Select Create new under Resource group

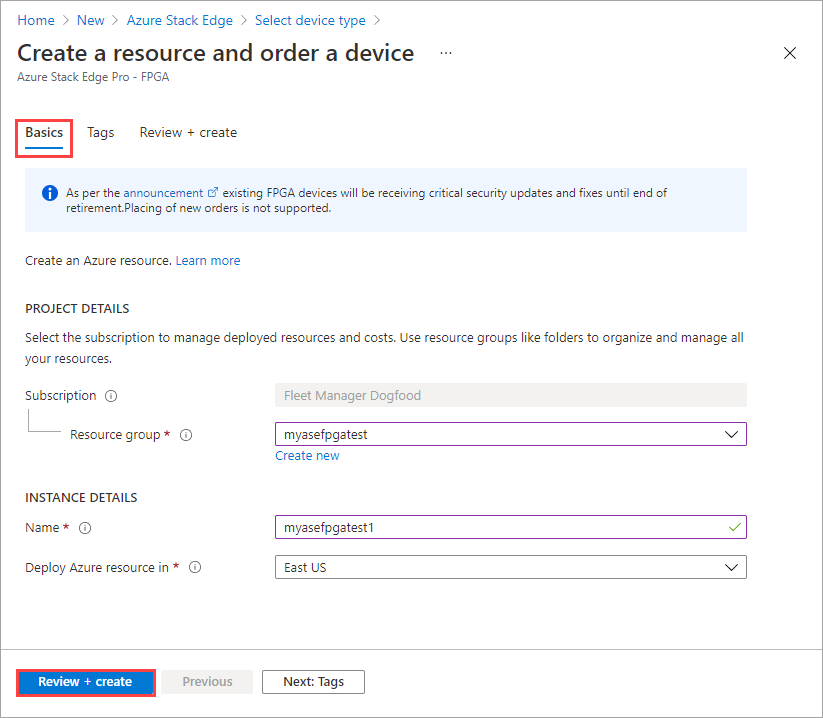[x=307, y=455]
